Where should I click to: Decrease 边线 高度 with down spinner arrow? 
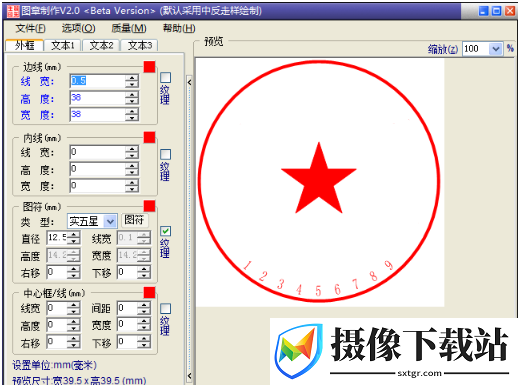pos(132,101)
